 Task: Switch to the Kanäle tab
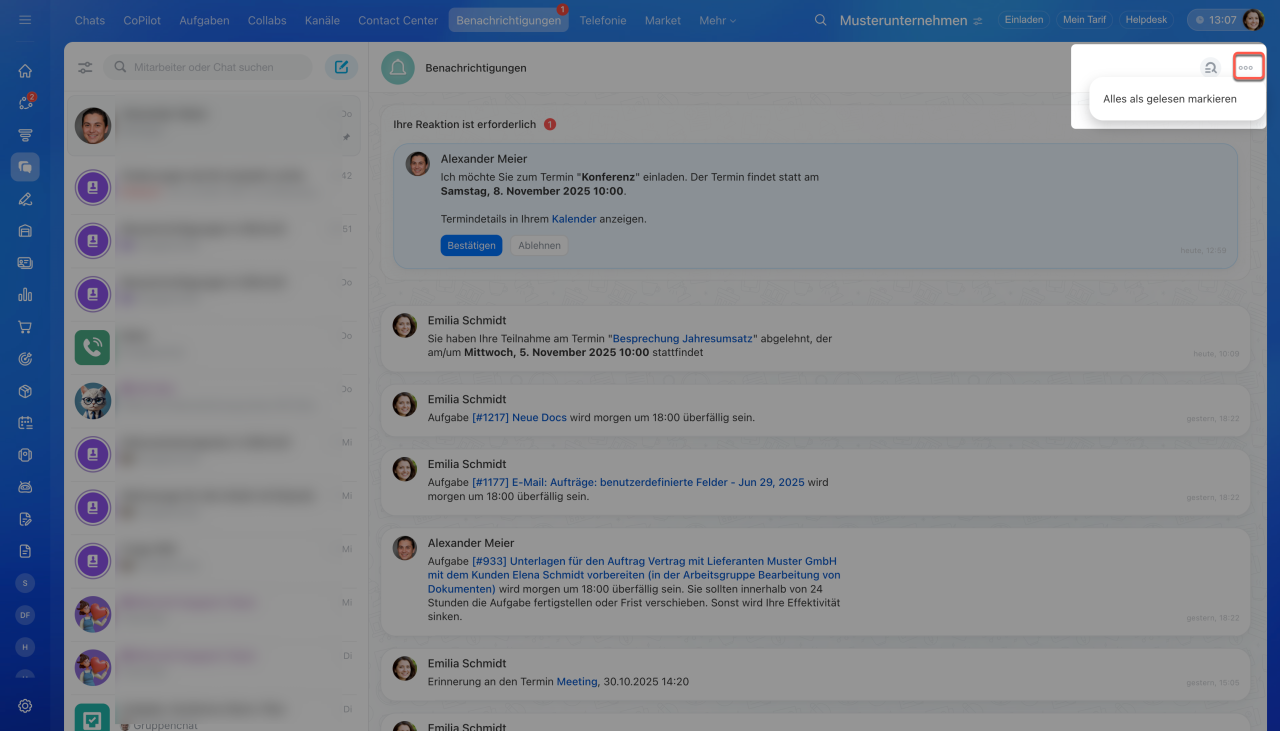(321, 20)
